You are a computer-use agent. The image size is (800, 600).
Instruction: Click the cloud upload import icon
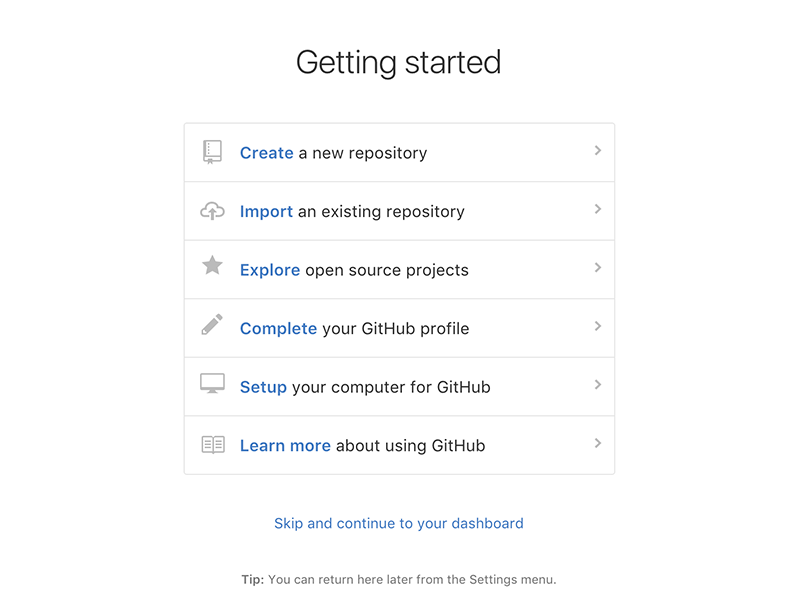pos(212,211)
